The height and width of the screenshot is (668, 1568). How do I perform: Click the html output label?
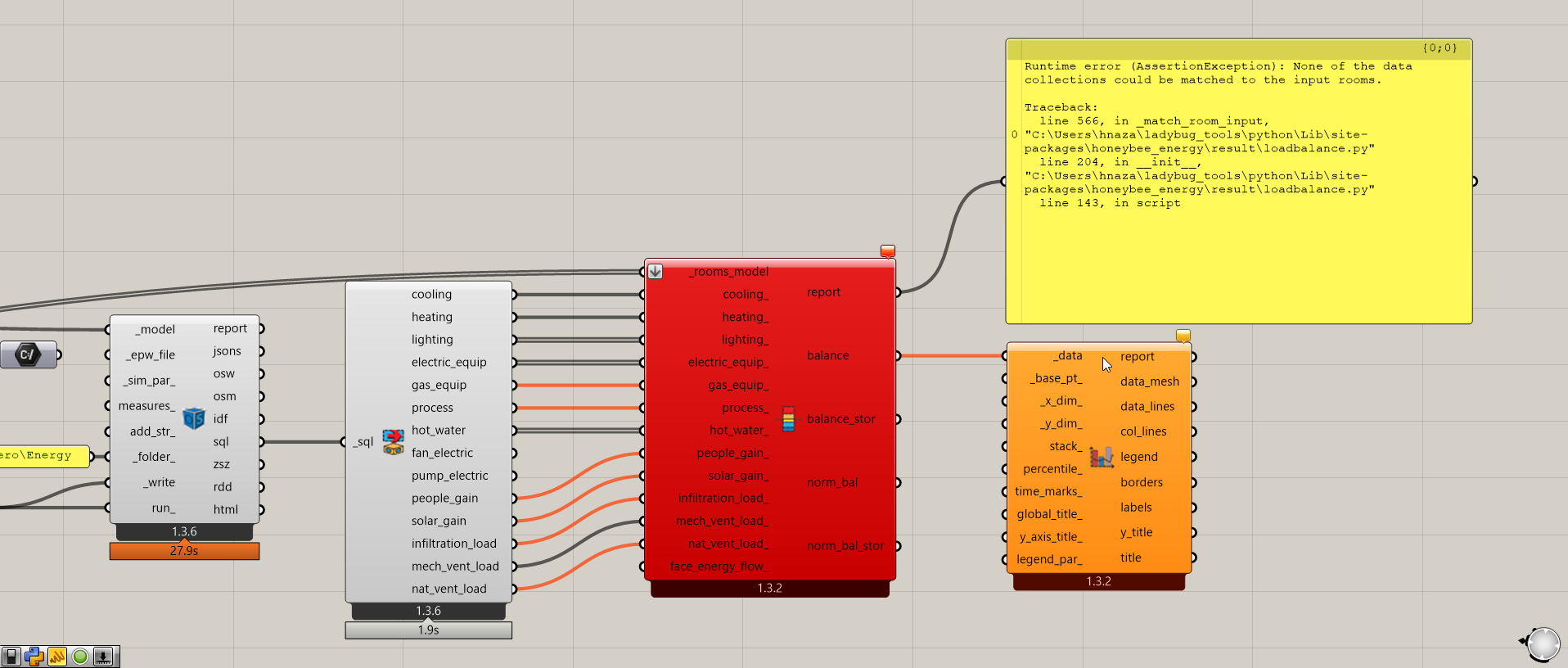[x=226, y=509]
